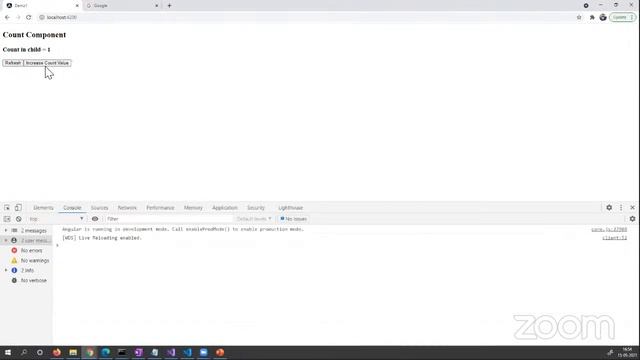
Task: Click the green Update button in Chrome
Action: point(622,17)
